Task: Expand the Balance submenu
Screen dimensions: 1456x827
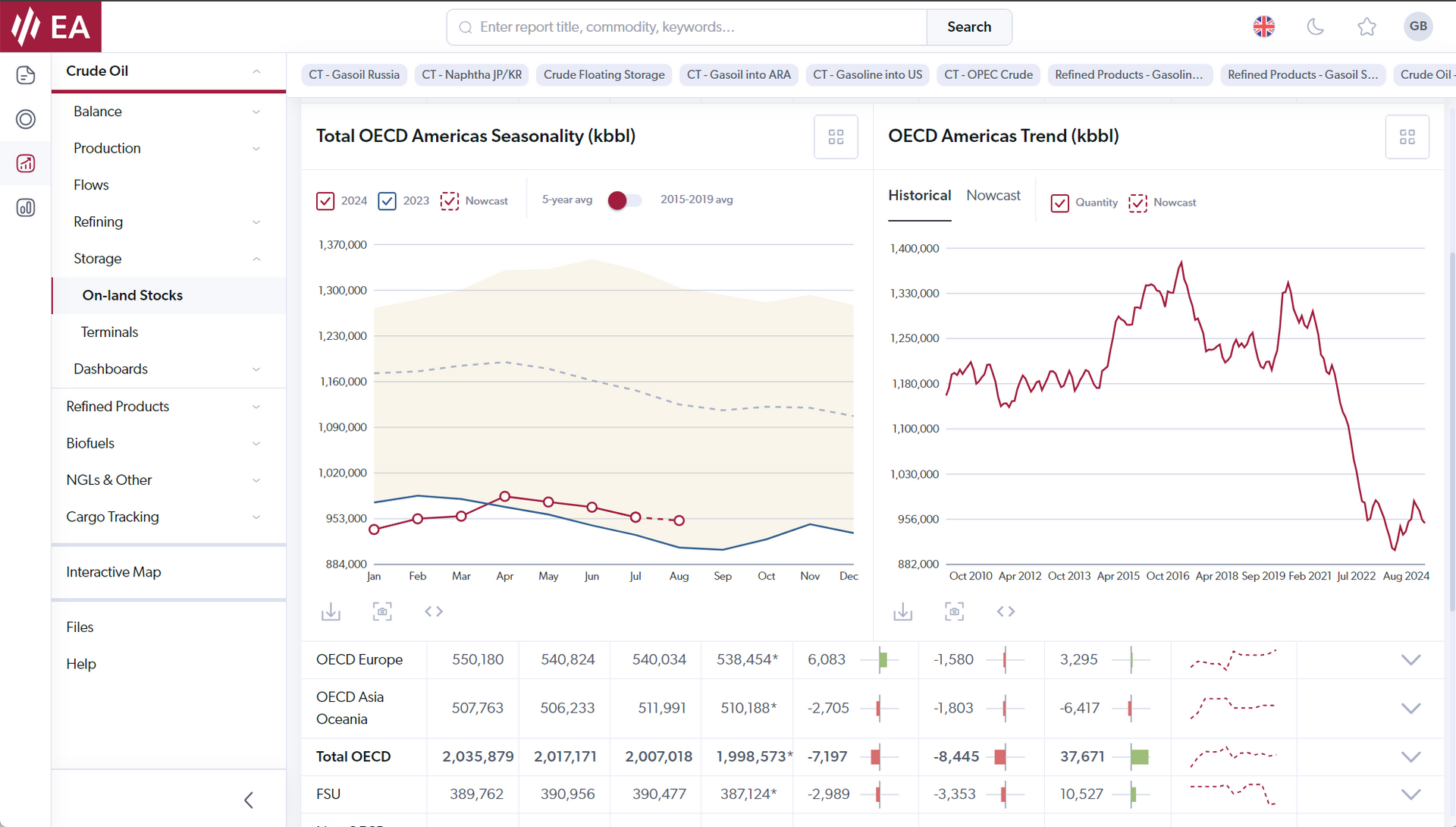Action: (x=256, y=112)
